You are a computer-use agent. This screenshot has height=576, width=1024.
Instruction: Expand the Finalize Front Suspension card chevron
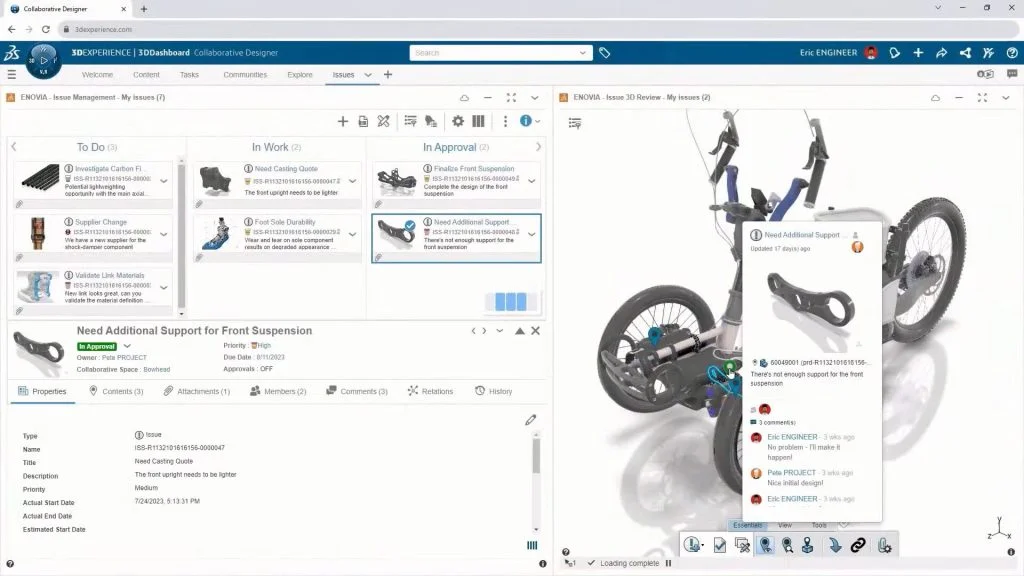[532, 181]
